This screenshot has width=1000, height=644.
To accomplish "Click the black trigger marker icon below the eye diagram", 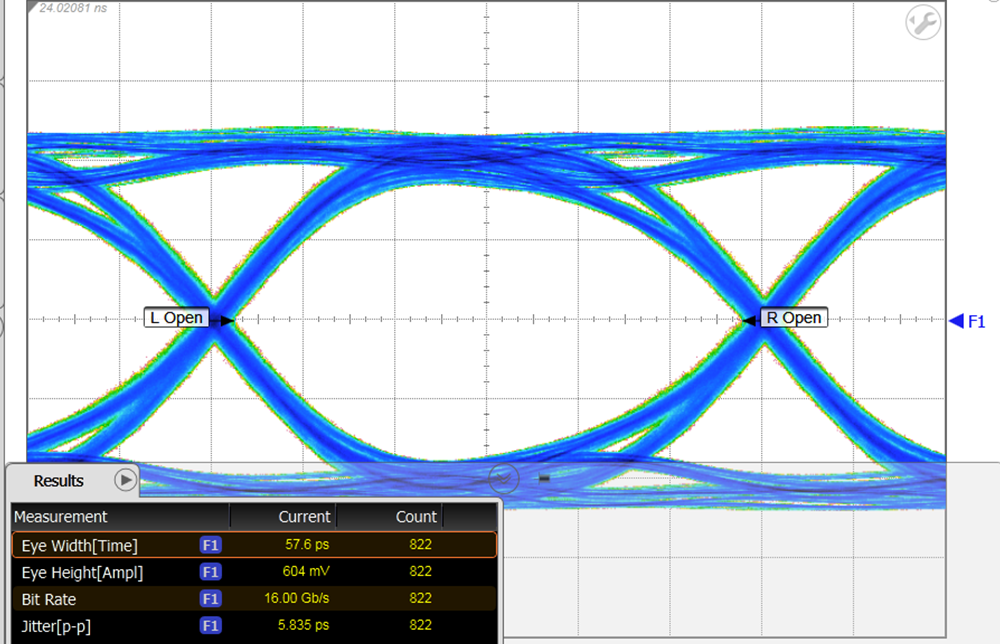I will pos(544,478).
